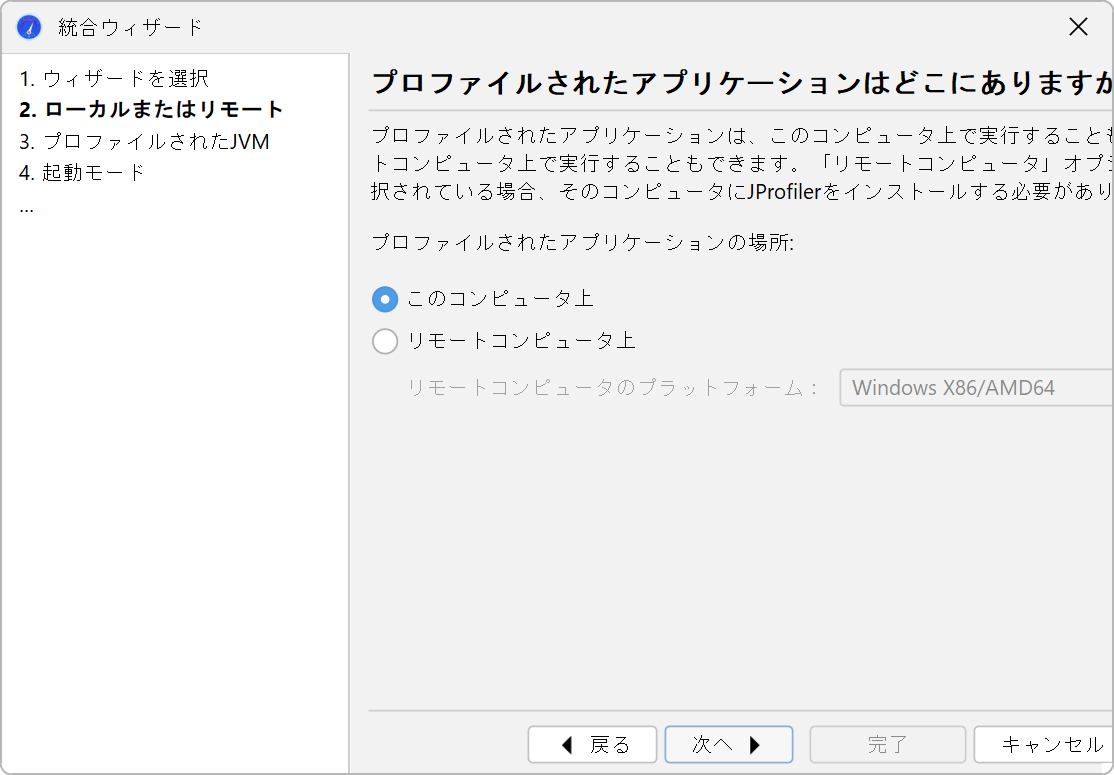This screenshot has width=1114, height=775.
Task: Click the 次へ next button
Action: tap(729, 744)
